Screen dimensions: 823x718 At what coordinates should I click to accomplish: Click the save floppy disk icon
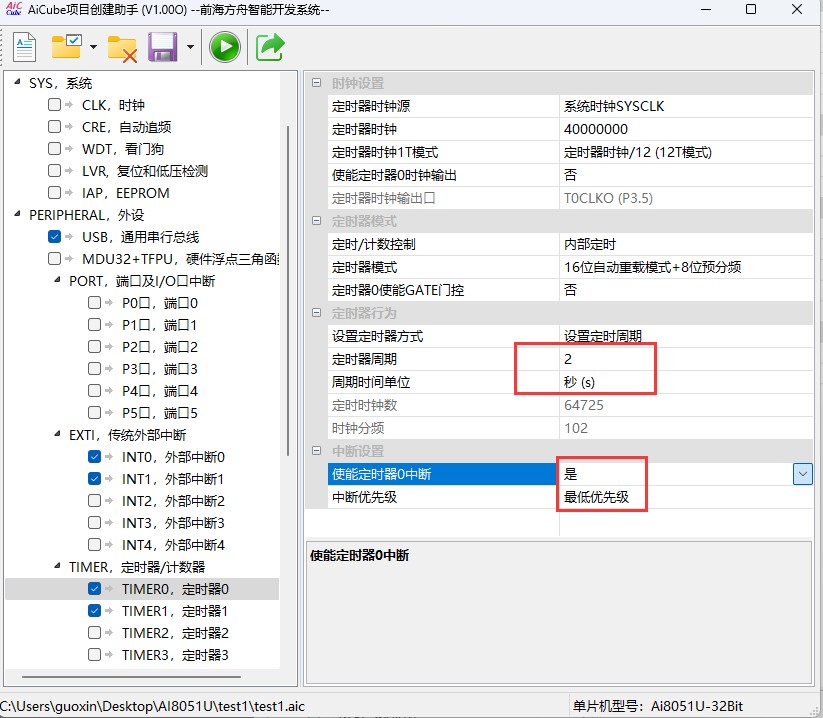[162, 47]
